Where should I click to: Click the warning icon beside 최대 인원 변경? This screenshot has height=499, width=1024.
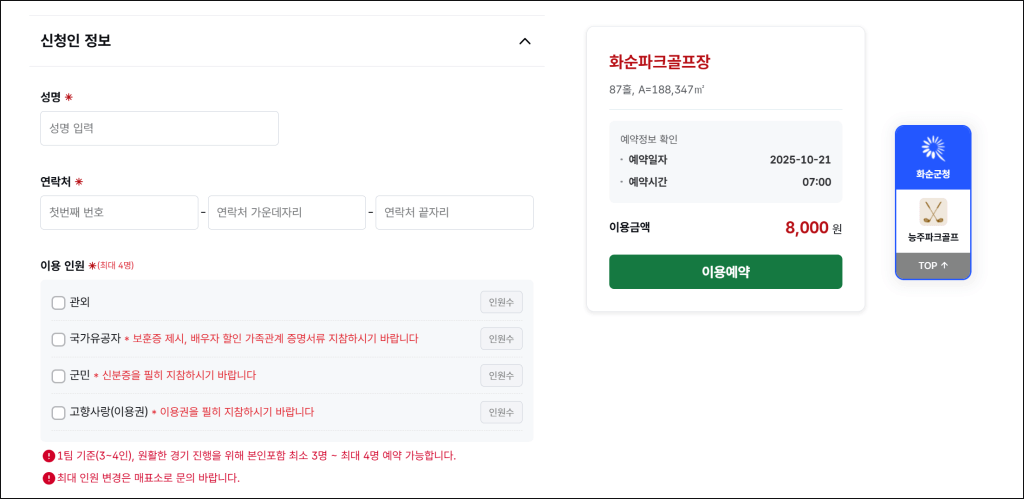49,478
